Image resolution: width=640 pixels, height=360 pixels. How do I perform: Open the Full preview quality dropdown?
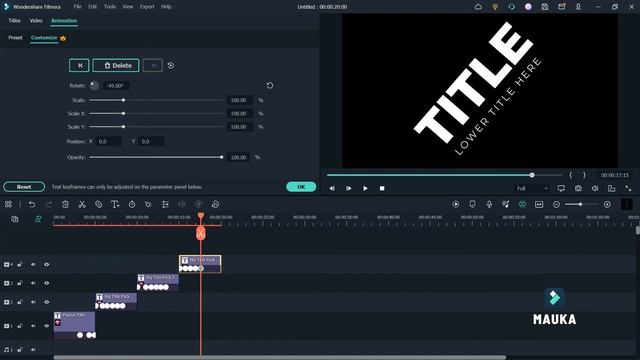click(x=532, y=188)
